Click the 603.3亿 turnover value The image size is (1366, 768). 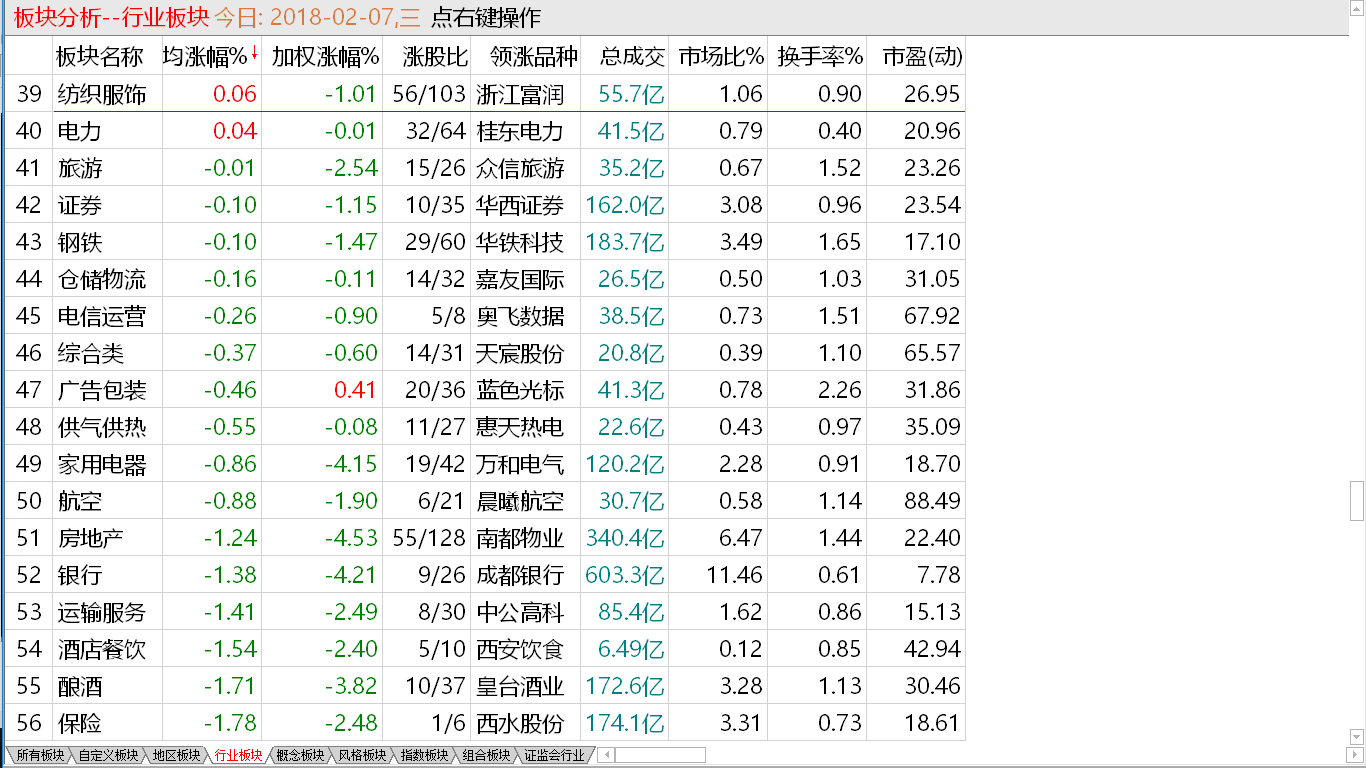(x=625, y=575)
